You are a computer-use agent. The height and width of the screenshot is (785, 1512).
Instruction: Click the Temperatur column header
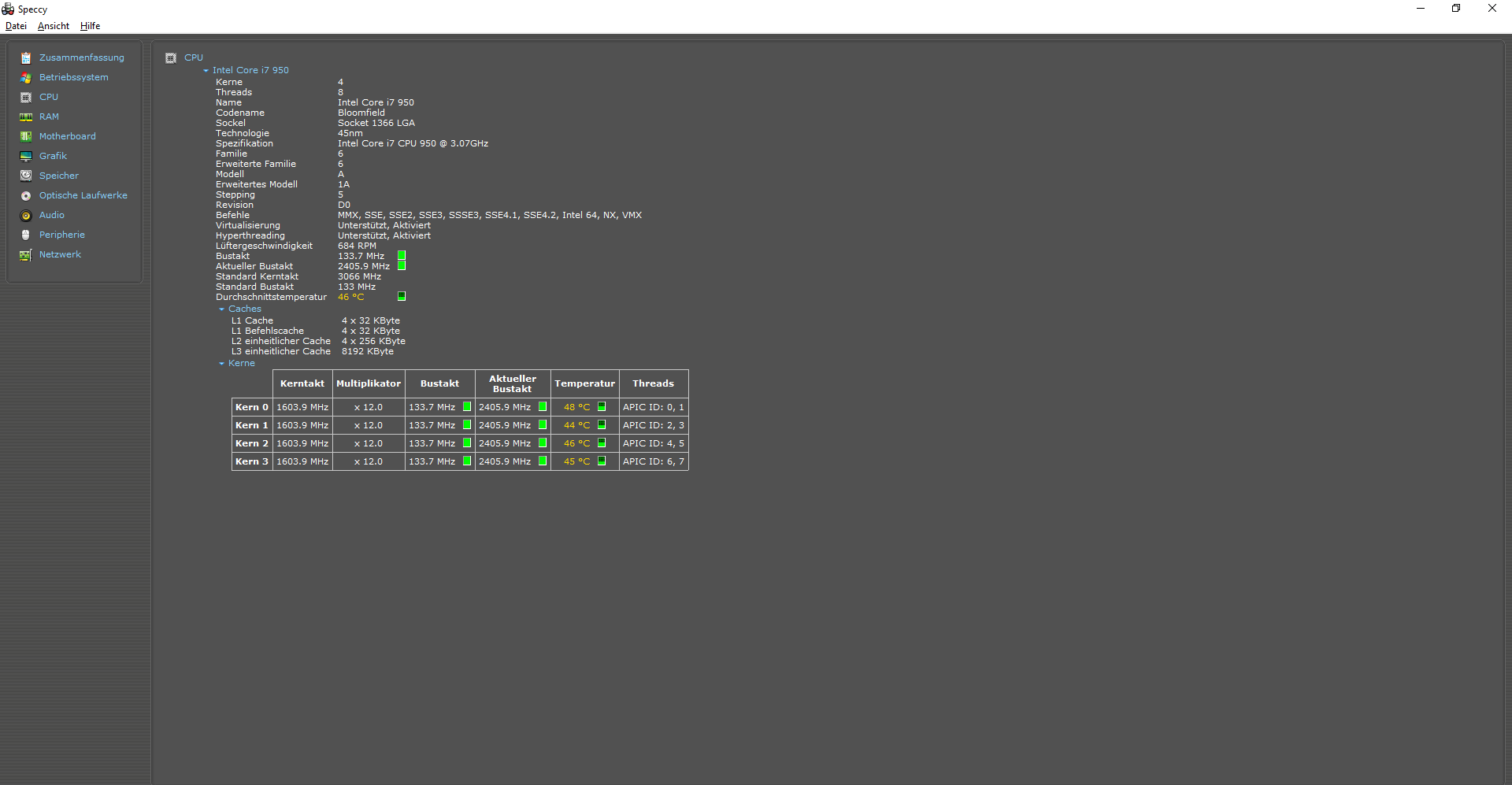[x=585, y=384]
